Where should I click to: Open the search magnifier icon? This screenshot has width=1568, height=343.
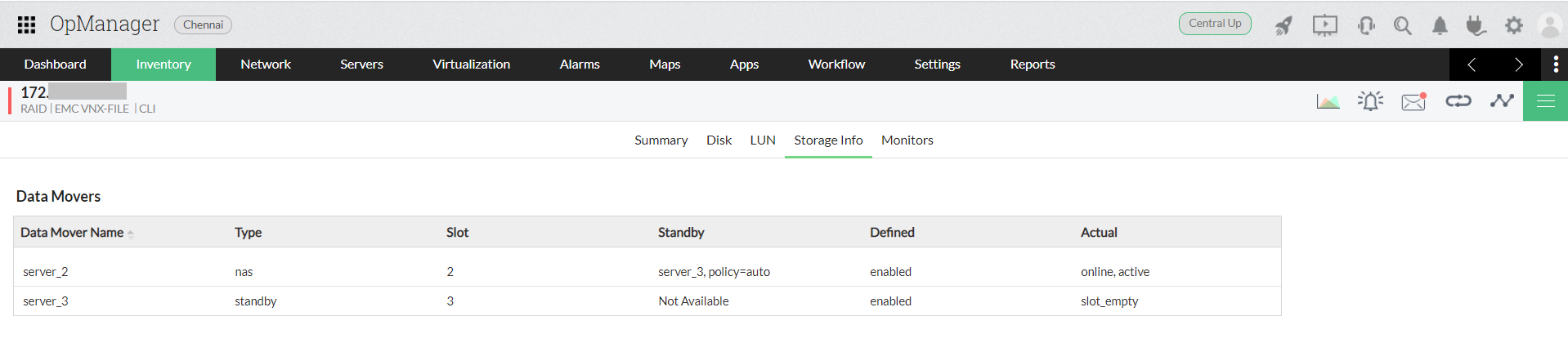pyautogui.click(x=1403, y=25)
